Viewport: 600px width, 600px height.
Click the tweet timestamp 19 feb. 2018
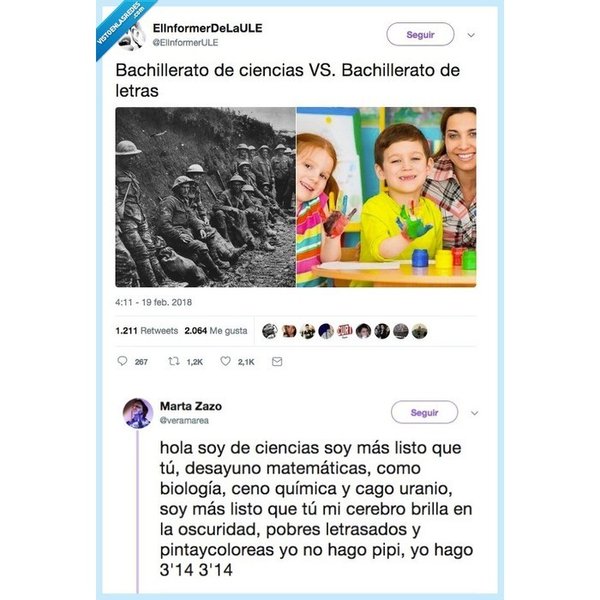[x=153, y=302]
